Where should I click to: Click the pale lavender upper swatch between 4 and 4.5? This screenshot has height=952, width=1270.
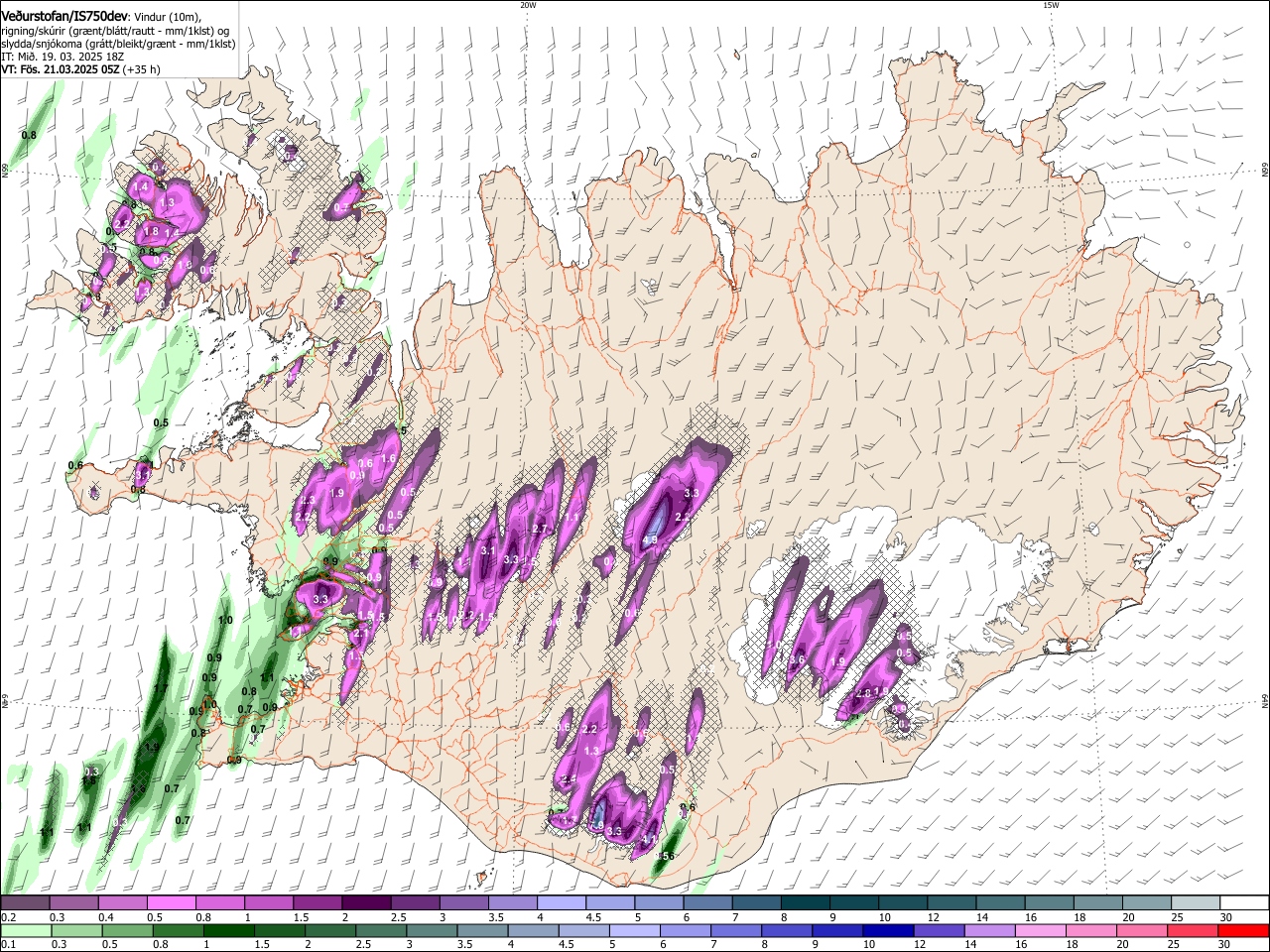point(562,903)
